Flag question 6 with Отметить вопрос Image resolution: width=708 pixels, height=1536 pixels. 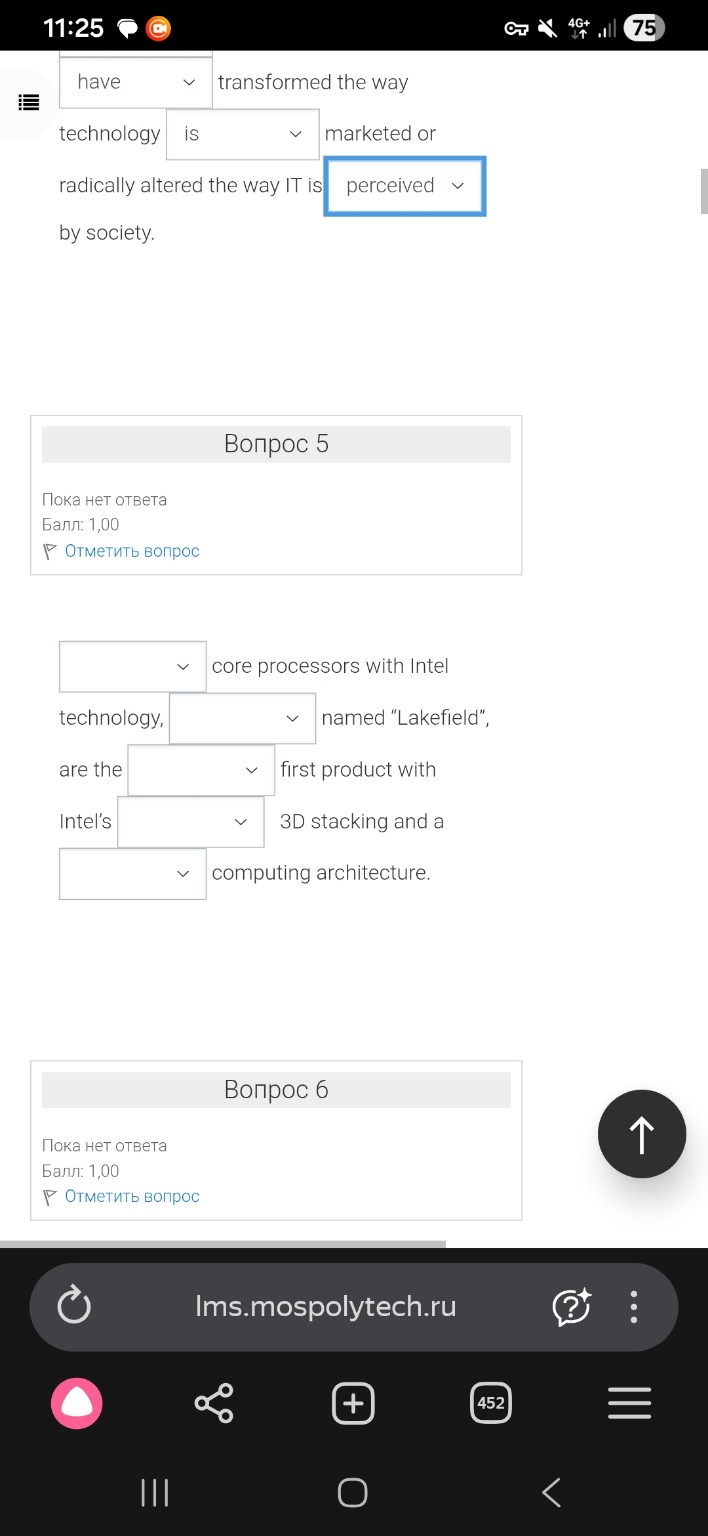click(132, 1196)
